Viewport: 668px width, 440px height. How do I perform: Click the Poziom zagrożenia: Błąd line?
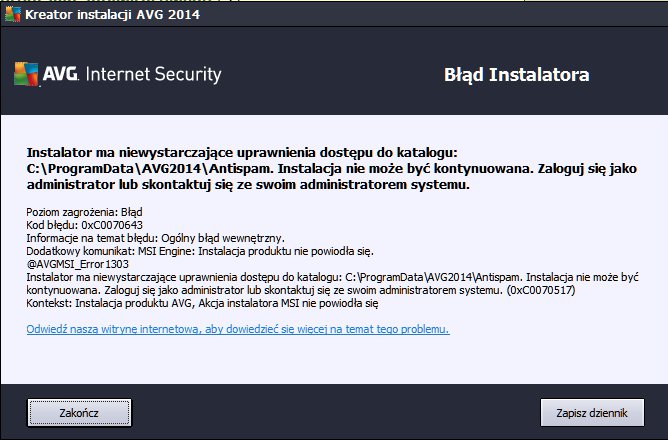pyautogui.click(x=84, y=212)
